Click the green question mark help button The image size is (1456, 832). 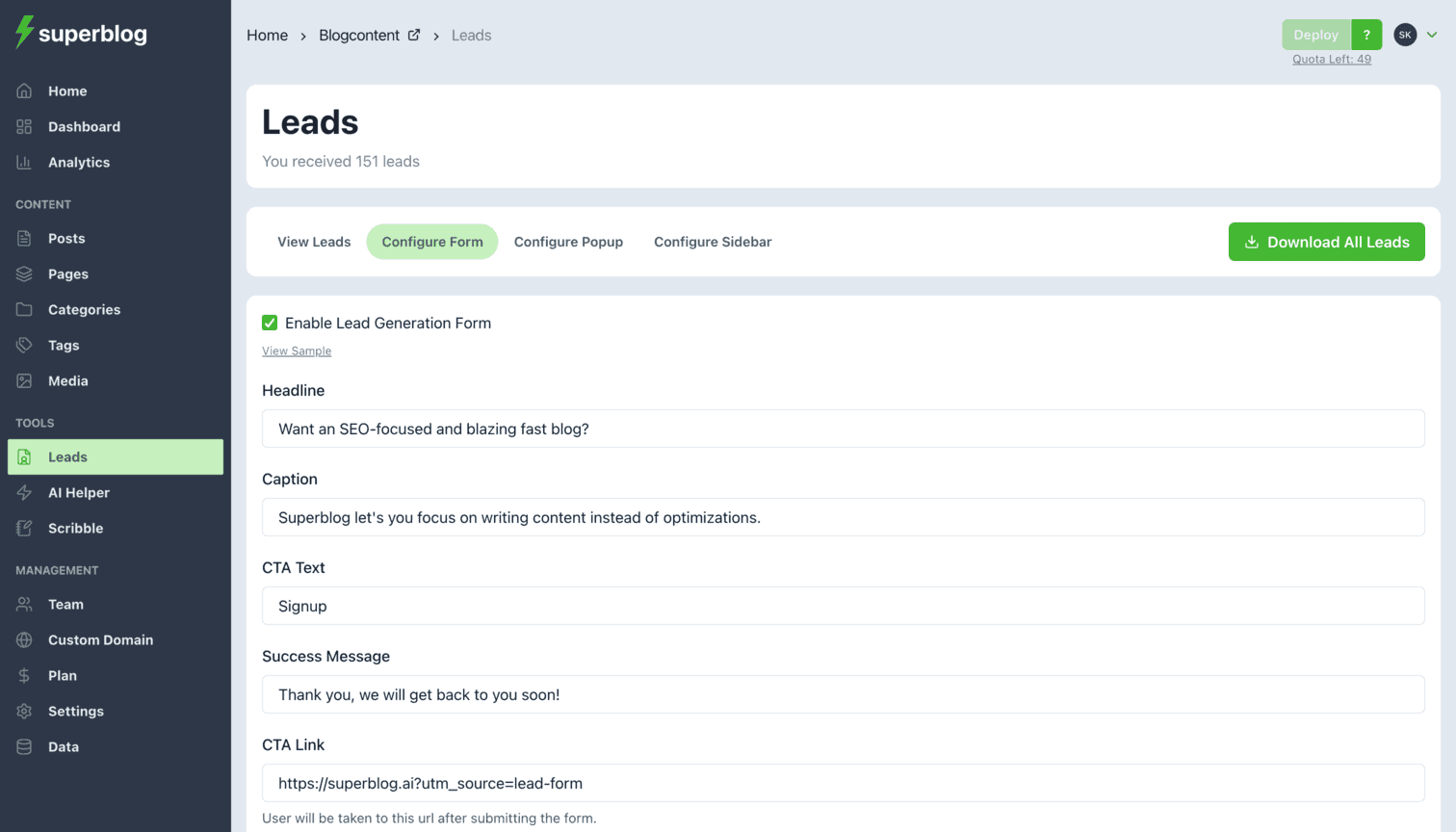point(1366,35)
